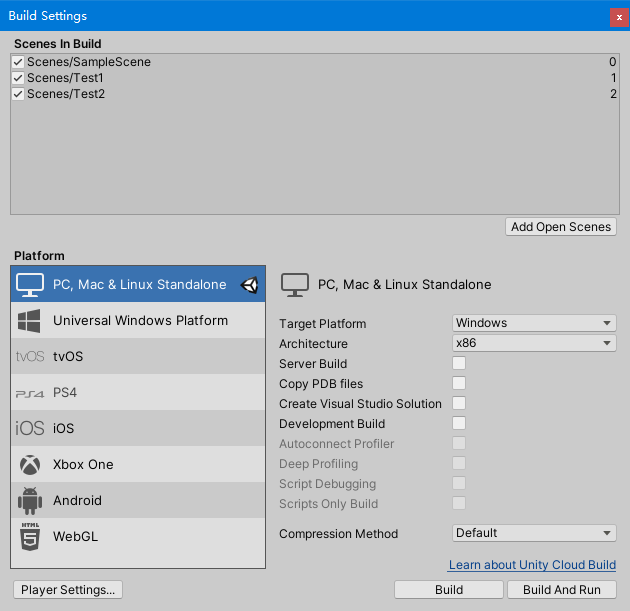Click scene index 1 in build list
The height and width of the screenshot is (611, 630).
pos(614,78)
